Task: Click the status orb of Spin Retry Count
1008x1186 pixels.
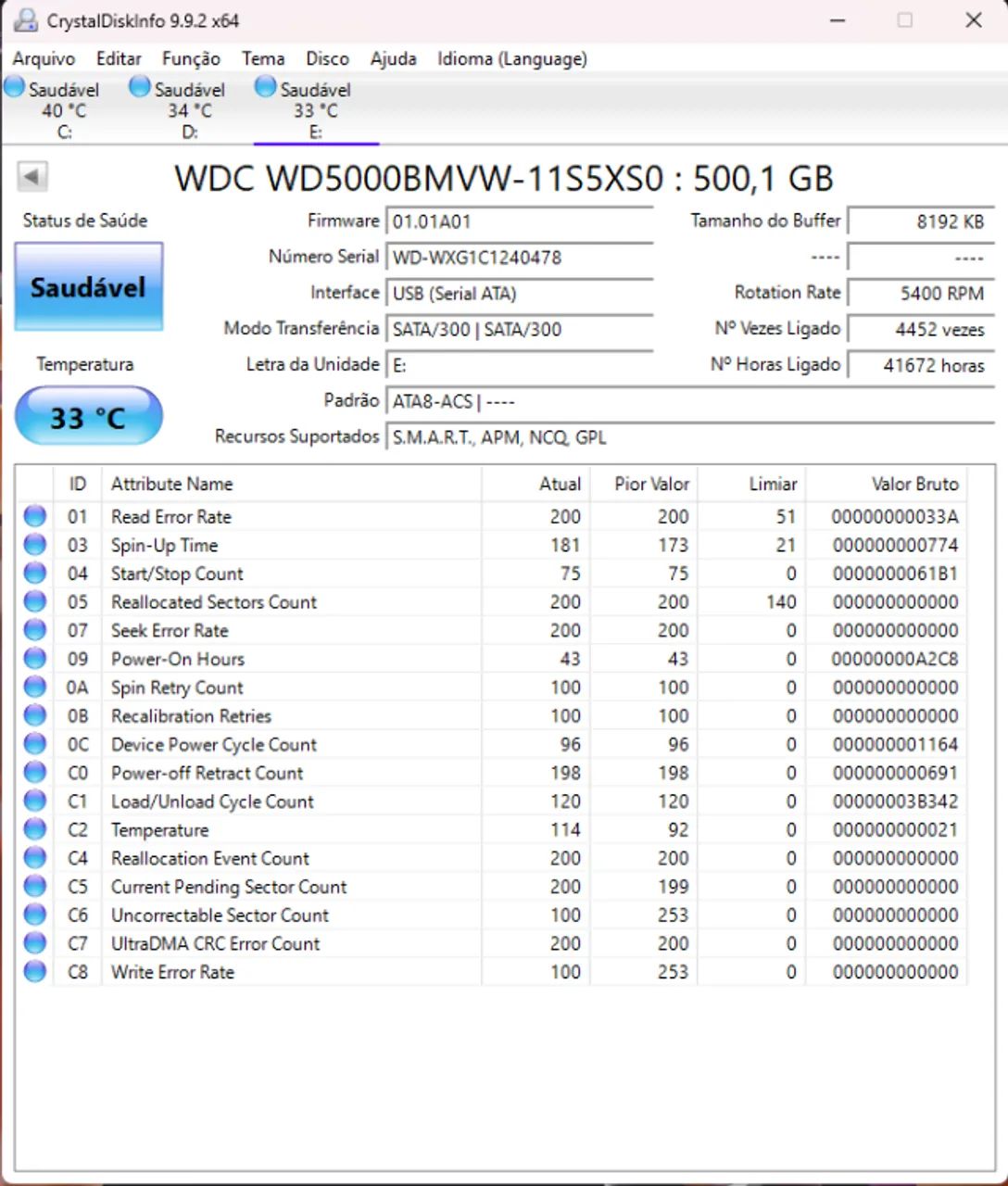Action: click(35, 688)
